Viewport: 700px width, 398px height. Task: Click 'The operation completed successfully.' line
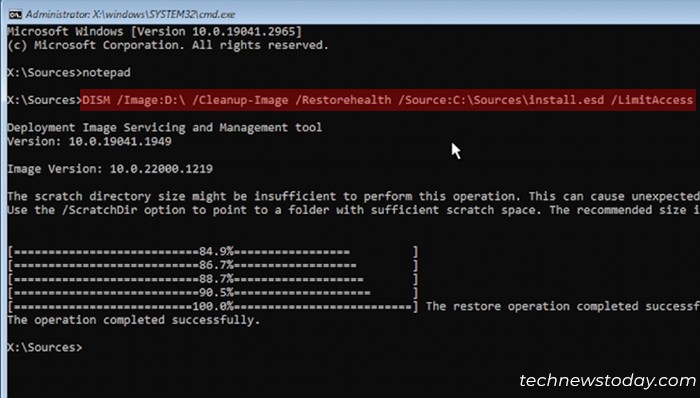133,320
